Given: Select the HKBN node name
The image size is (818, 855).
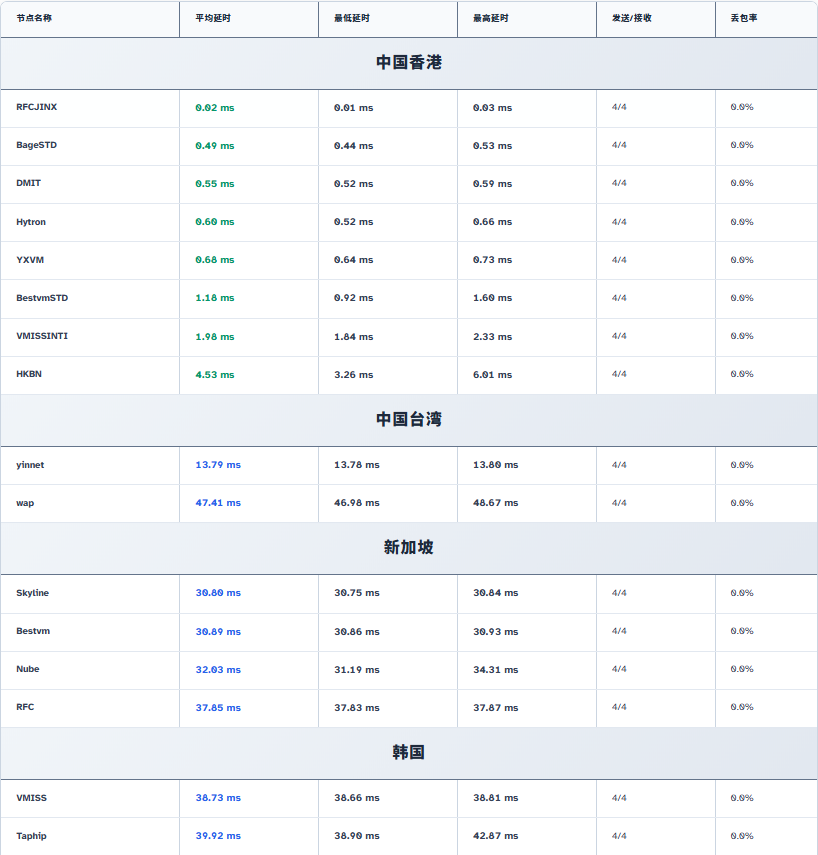Looking at the screenshot, I should 29,374.
